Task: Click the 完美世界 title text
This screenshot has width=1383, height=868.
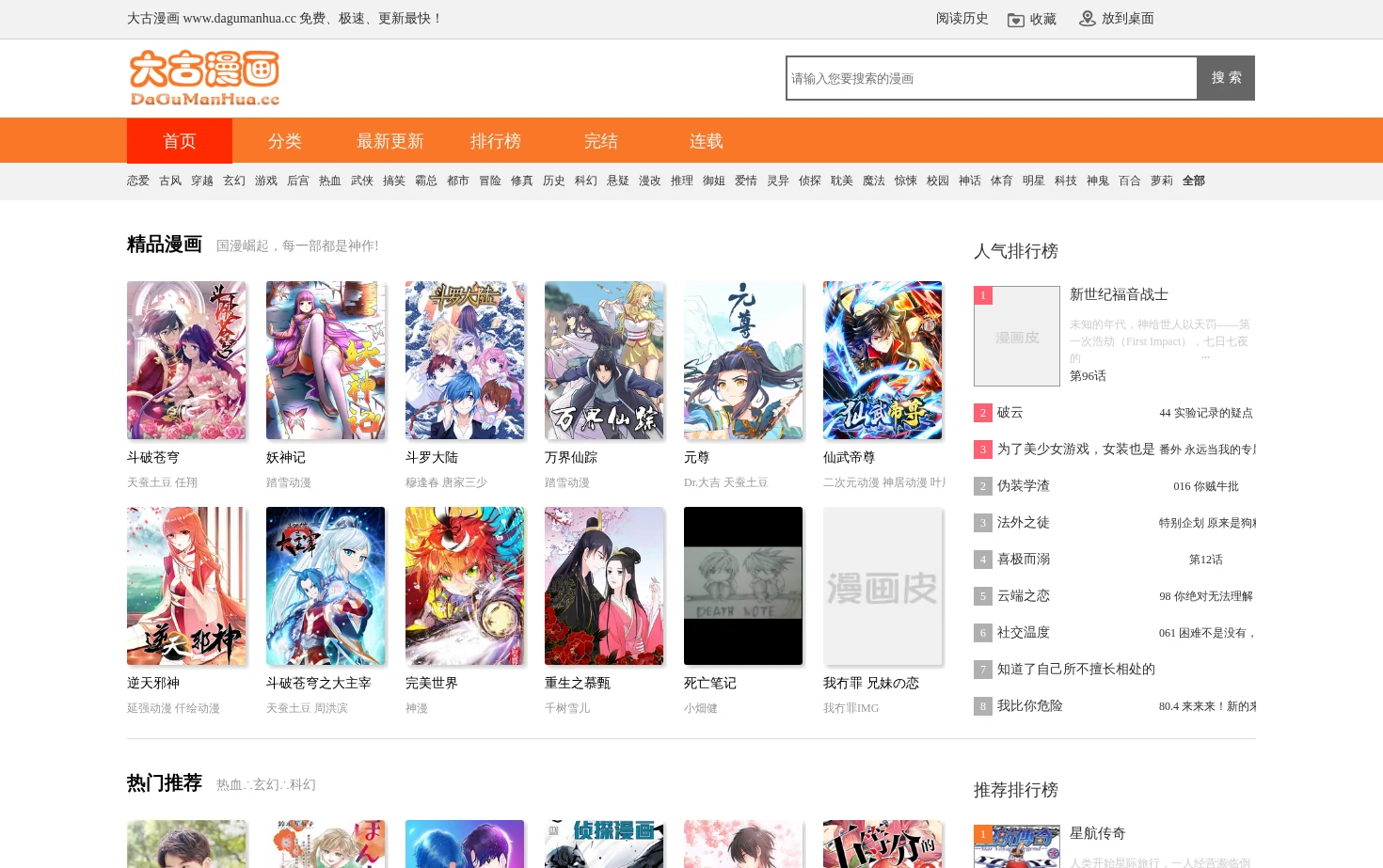Action: [432, 684]
